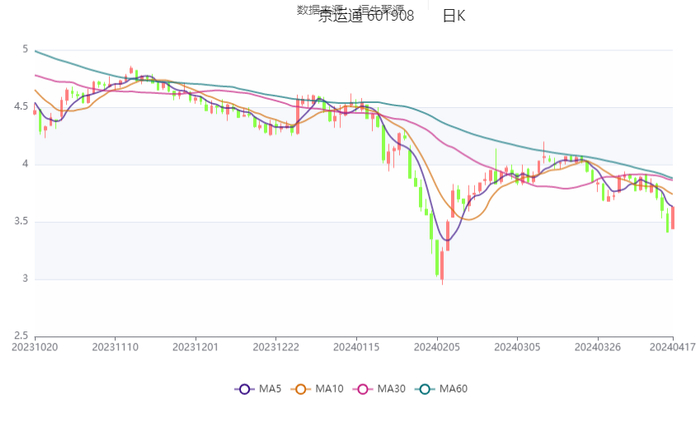
Task: Click the 20231020 date on the x-axis
Action: 34,347
